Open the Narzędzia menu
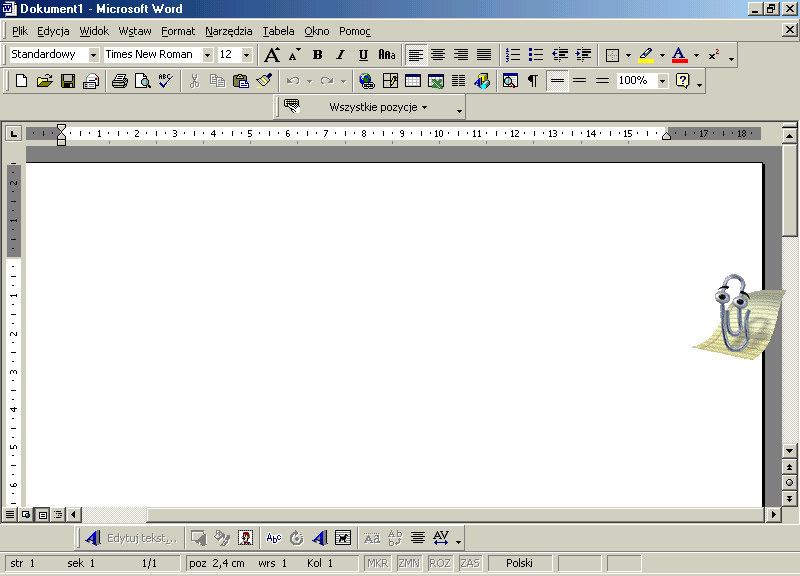Screen dimensions: 800x576 pos(229,31)
